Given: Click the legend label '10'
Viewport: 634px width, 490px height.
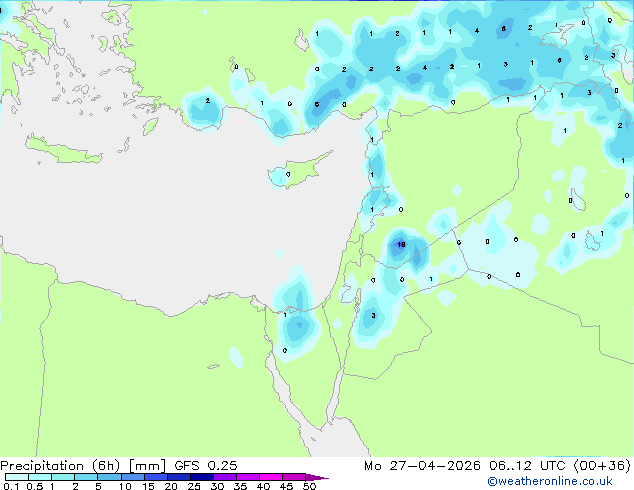Looking at the screenshot, I should click(x=125, y=486).
